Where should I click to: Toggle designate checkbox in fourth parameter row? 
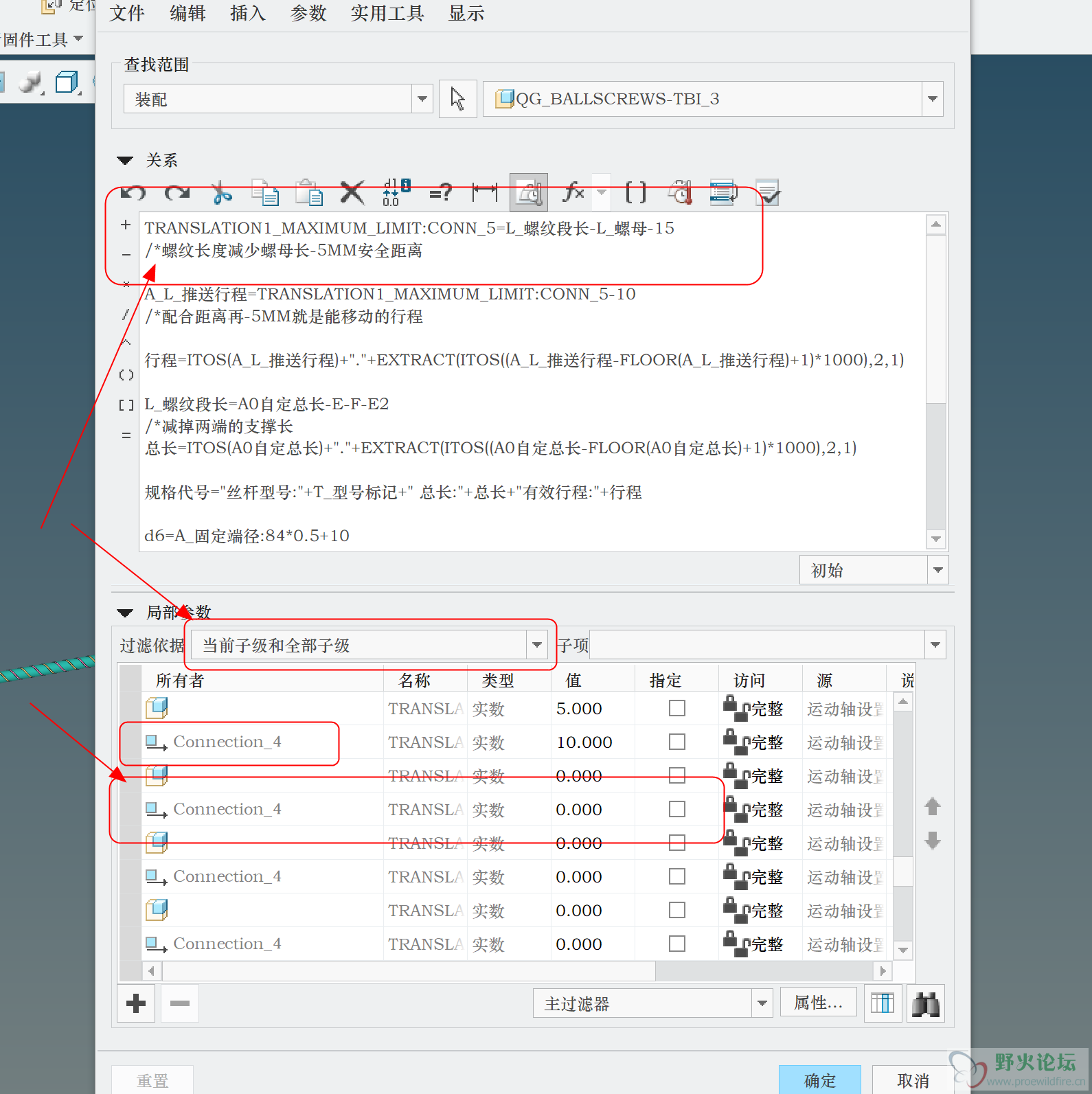tap(677, 809)
